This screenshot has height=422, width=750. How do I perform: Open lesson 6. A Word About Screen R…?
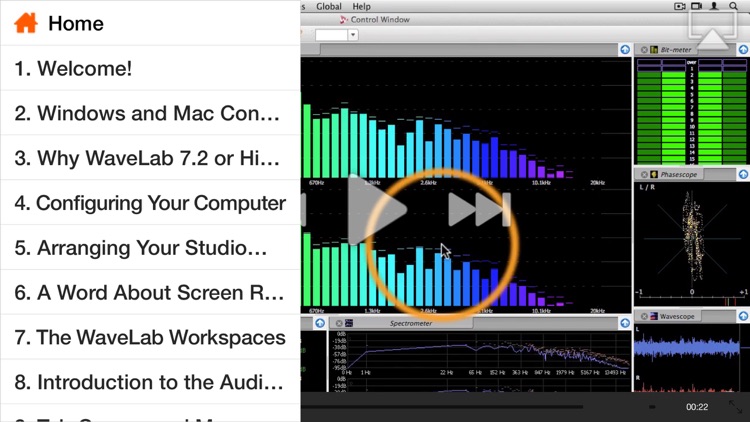click(150, 293)
